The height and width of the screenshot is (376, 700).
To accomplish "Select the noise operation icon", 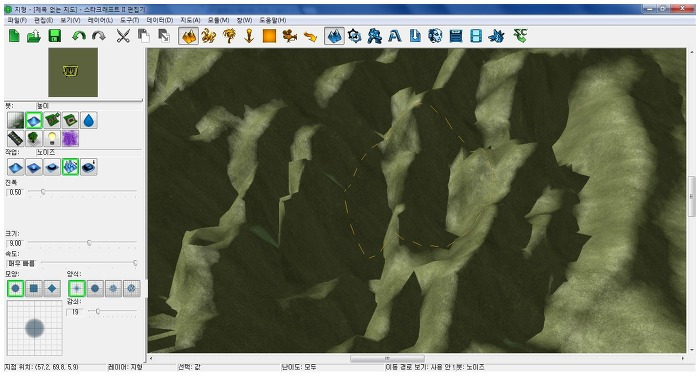I will click(71, 167).
